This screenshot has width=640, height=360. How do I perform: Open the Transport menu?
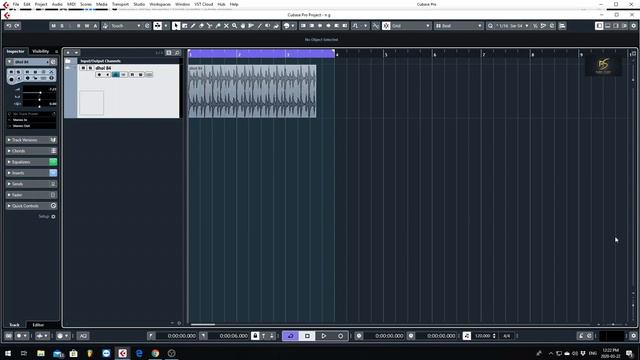120,4
